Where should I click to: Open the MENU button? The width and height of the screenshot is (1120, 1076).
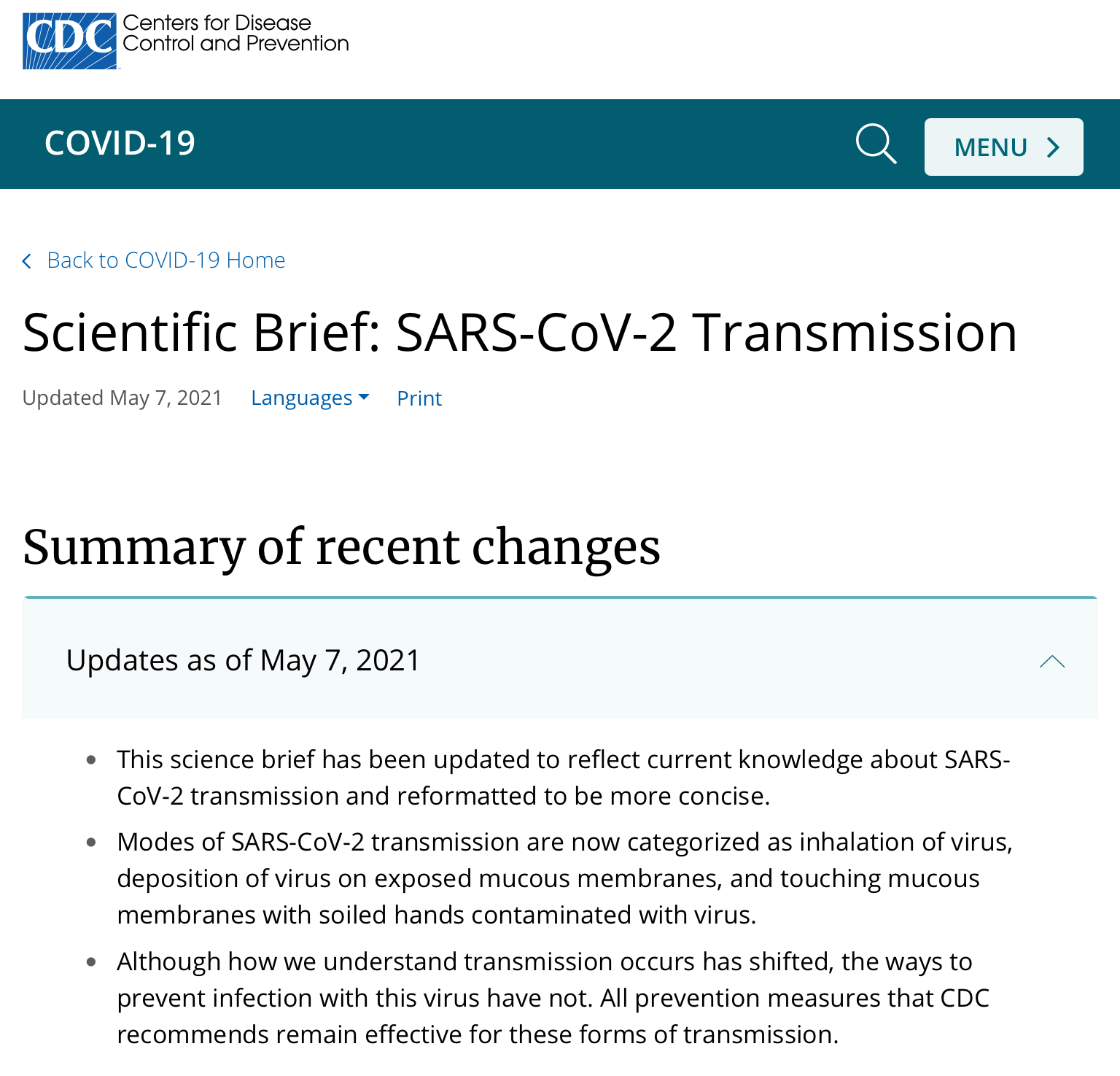1003,147
